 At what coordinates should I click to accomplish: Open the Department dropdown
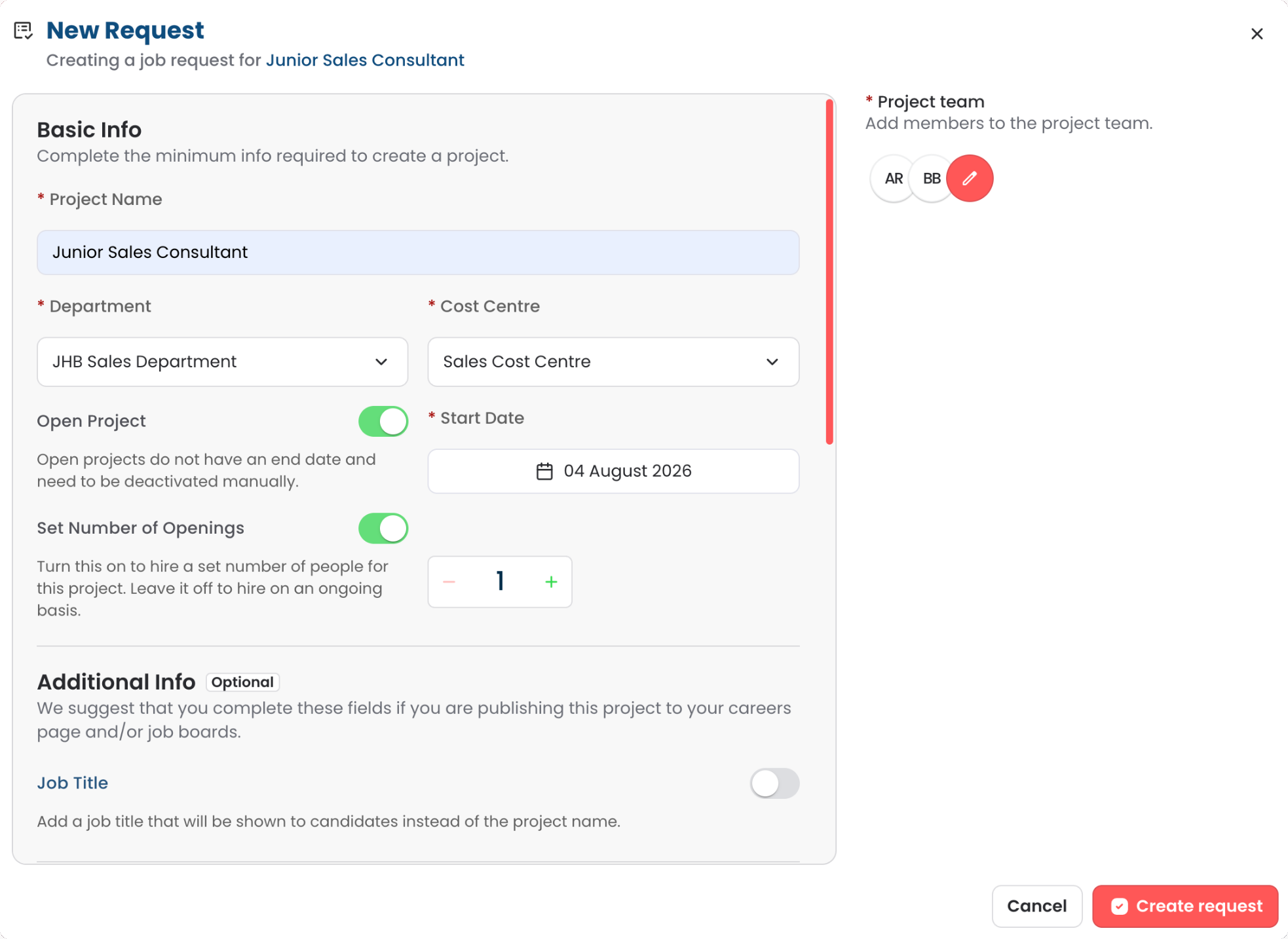pos(222,362)
